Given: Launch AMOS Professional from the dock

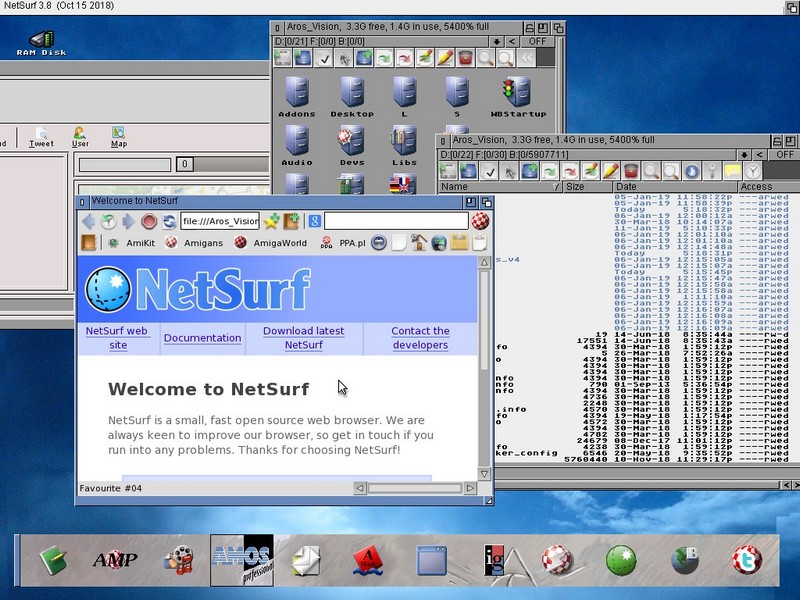Looking at the screenshot, I should point(239,560).
